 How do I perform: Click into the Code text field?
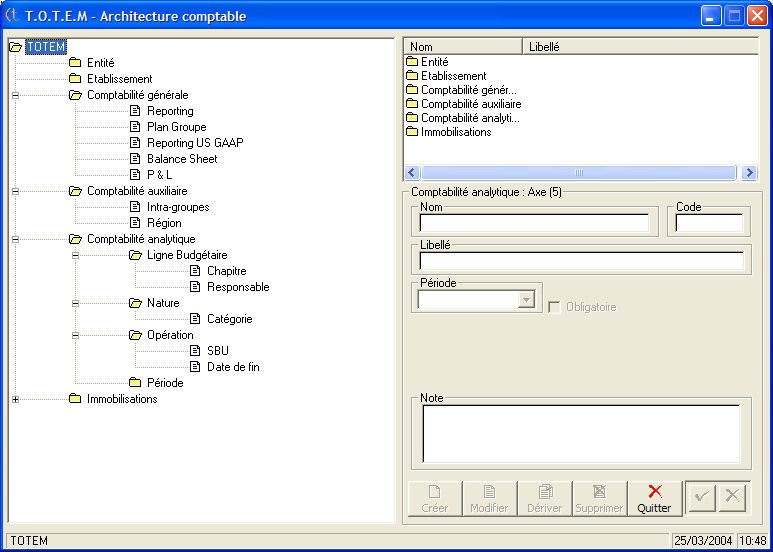coord(709,223)
